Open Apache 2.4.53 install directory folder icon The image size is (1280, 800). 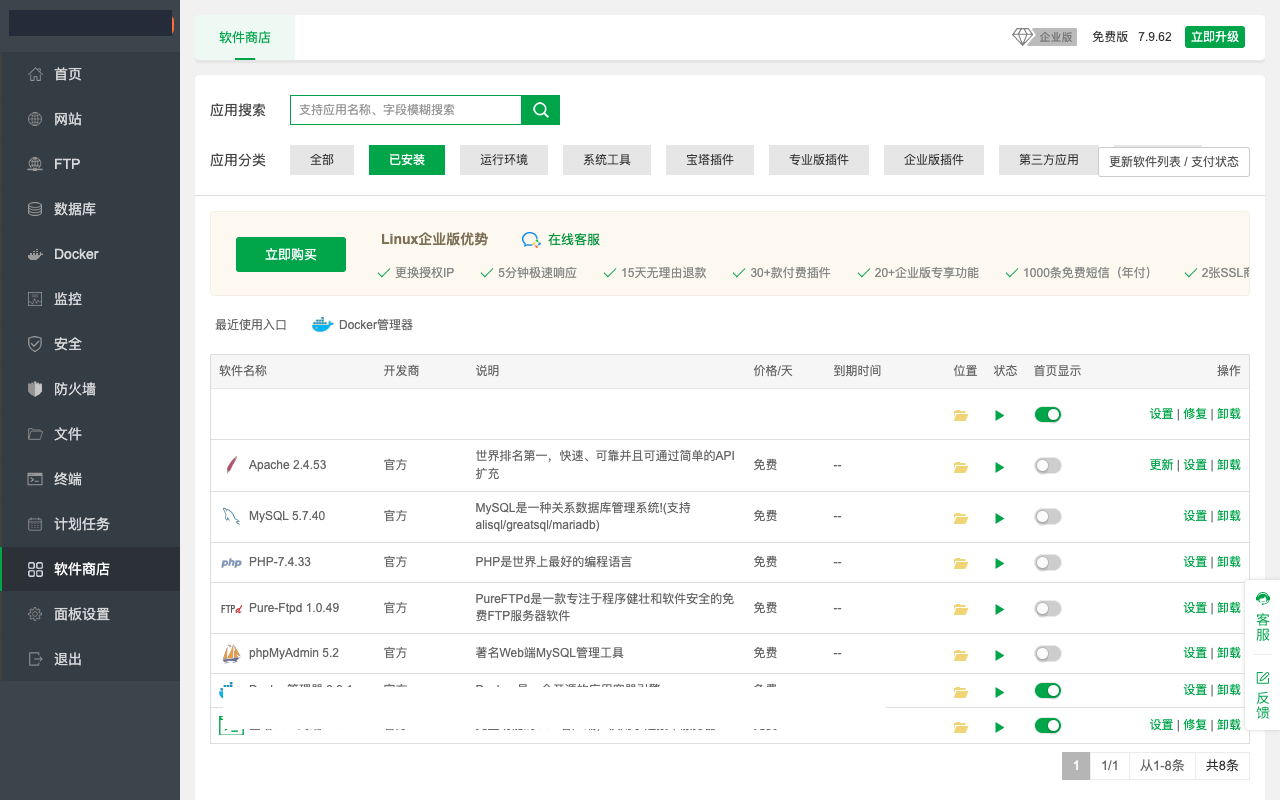(961, 465)
